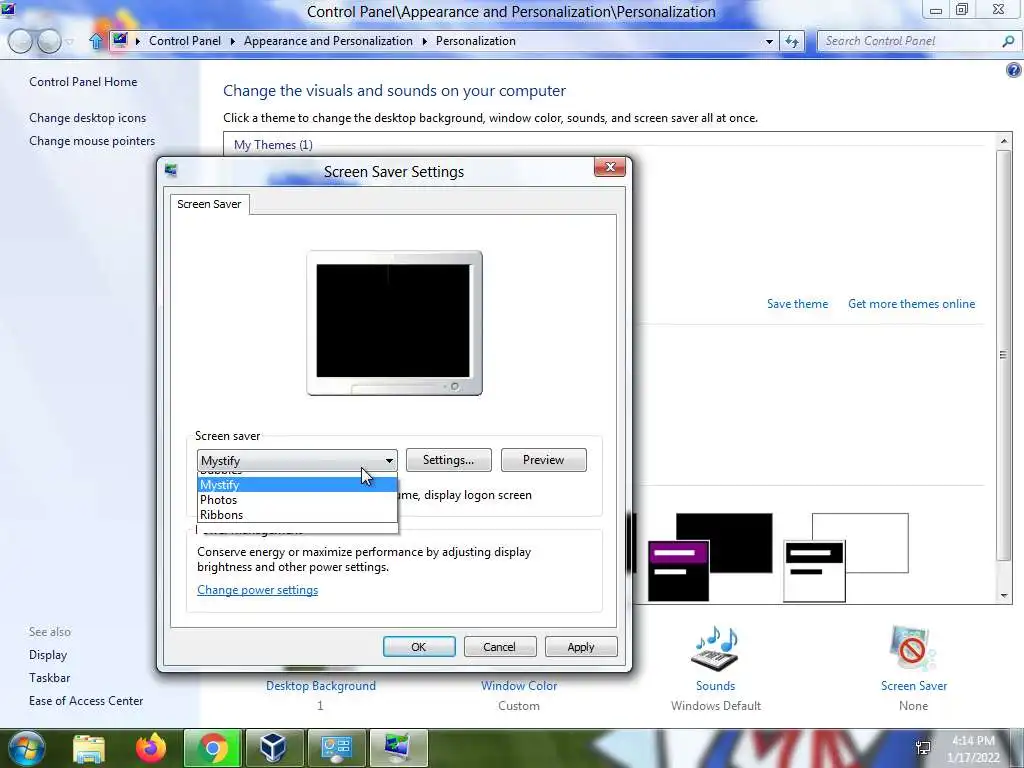Expand arrow after Appearance and Personalization breadcrumb

click(x=424, y=41)
